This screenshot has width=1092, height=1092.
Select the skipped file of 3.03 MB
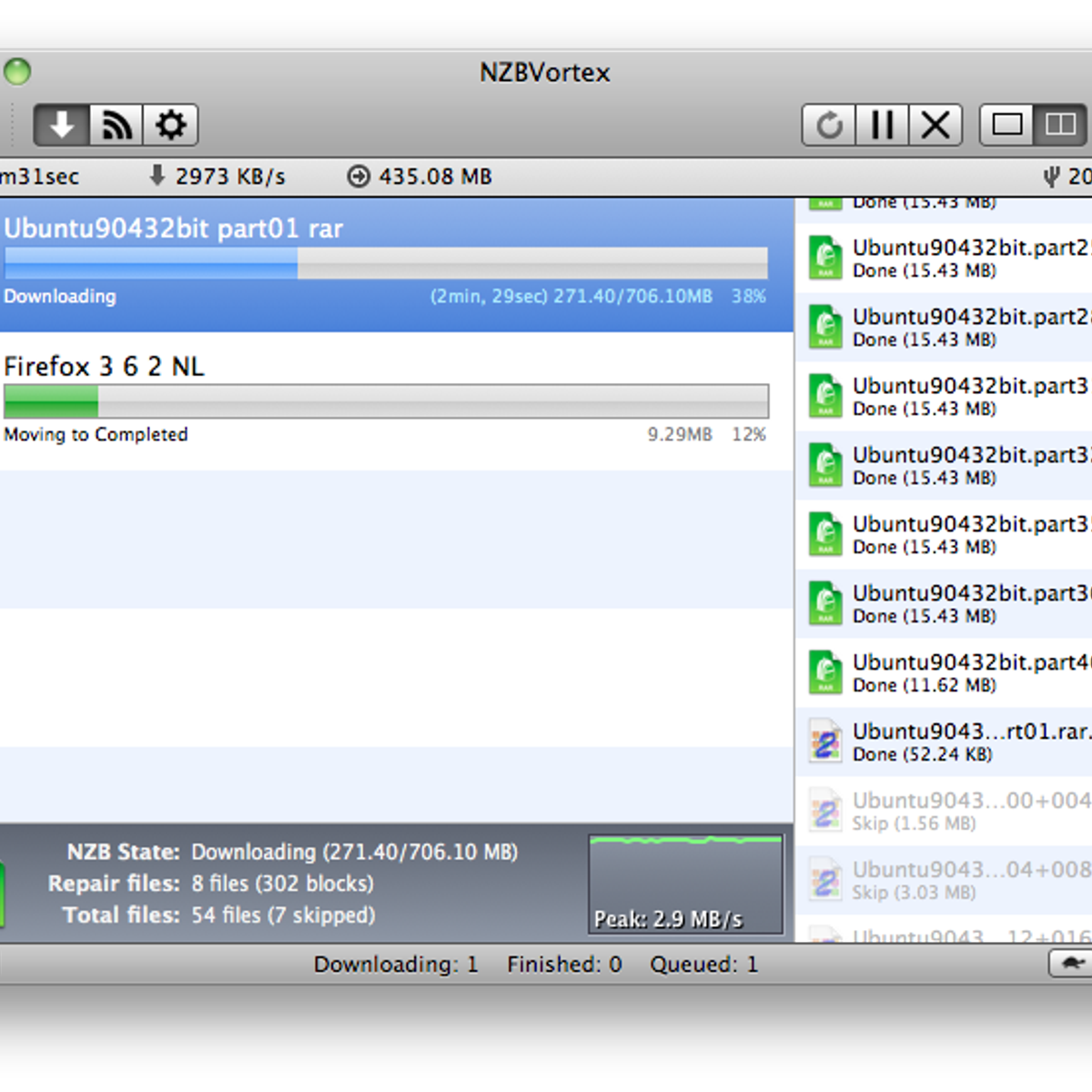click(946, 881)
